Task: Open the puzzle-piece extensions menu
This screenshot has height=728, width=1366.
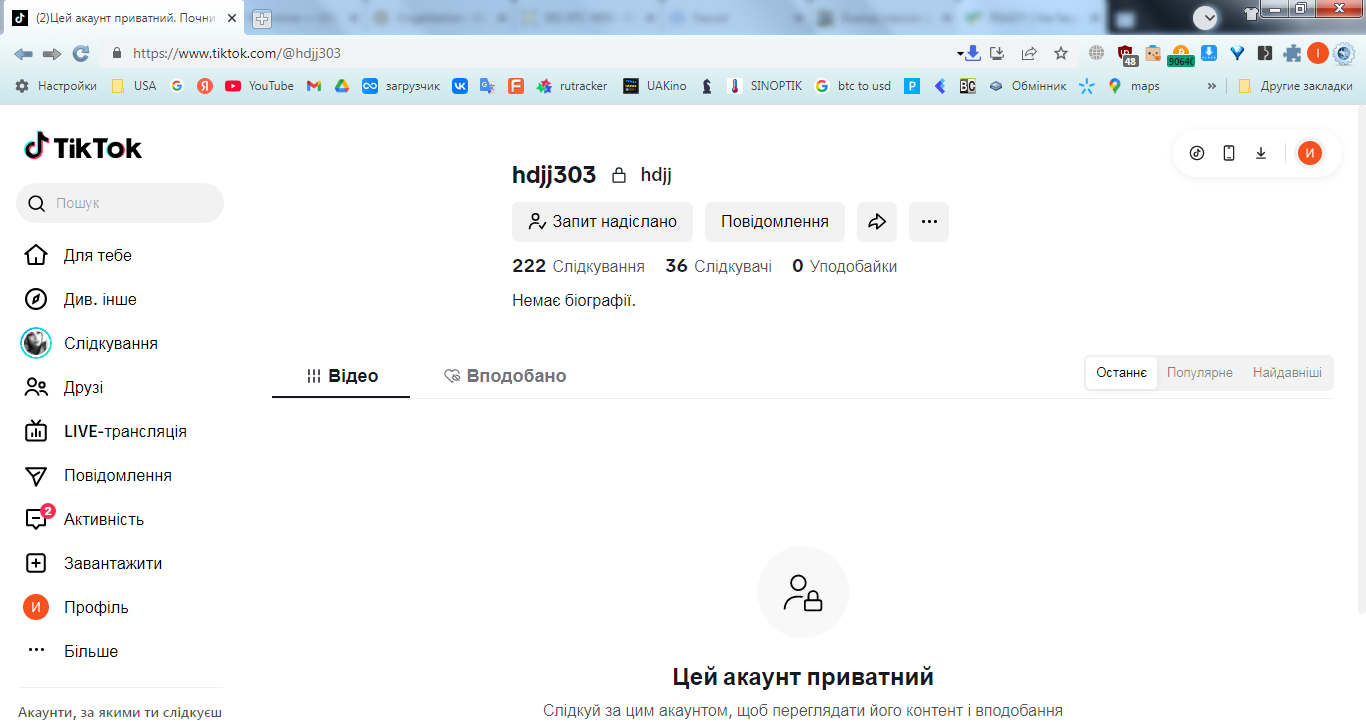Action: click(x=1293, y=53)
